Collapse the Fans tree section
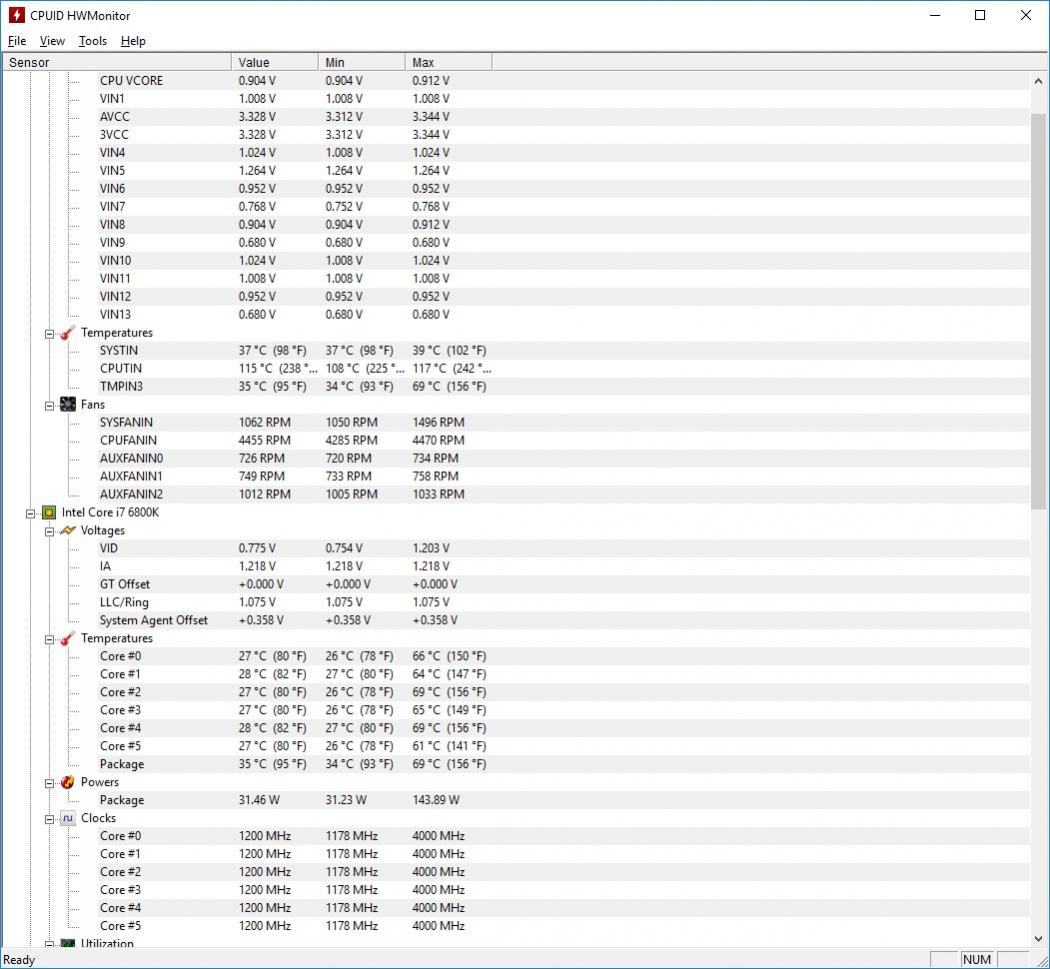Screen dimensions: 1050x969 click(49, 406)
